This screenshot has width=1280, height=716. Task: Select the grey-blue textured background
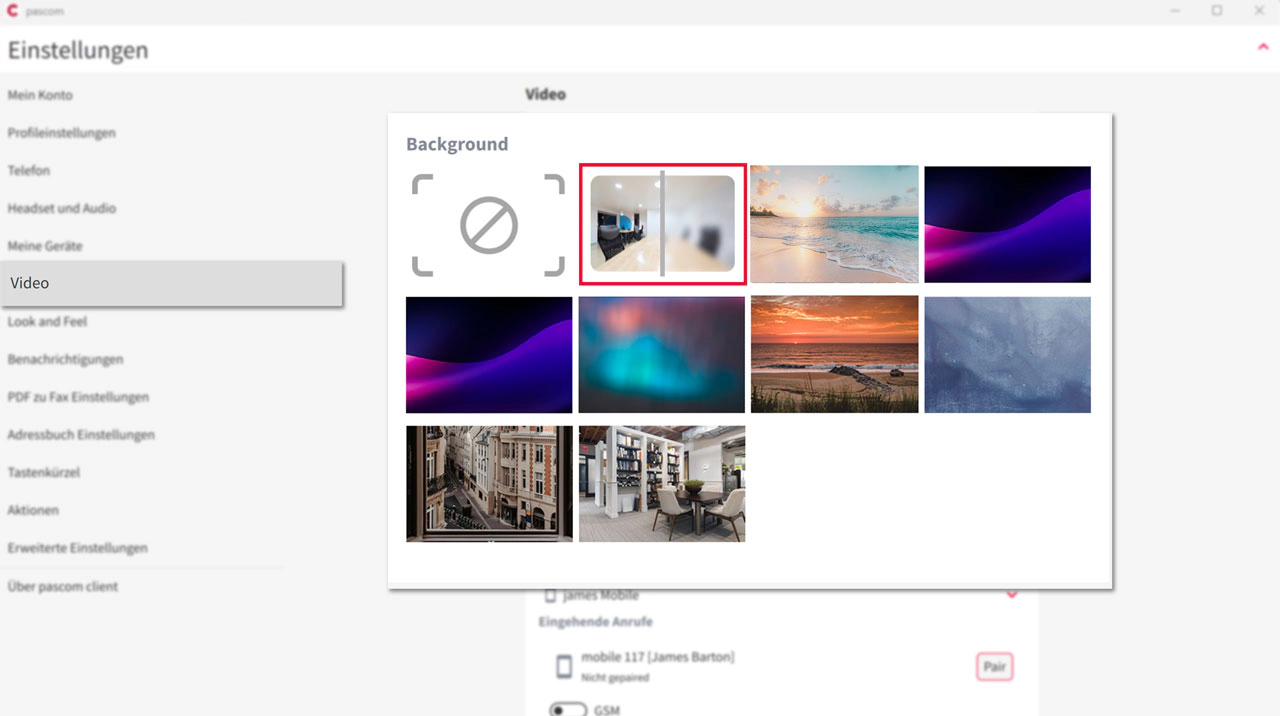click(1007, 354)
